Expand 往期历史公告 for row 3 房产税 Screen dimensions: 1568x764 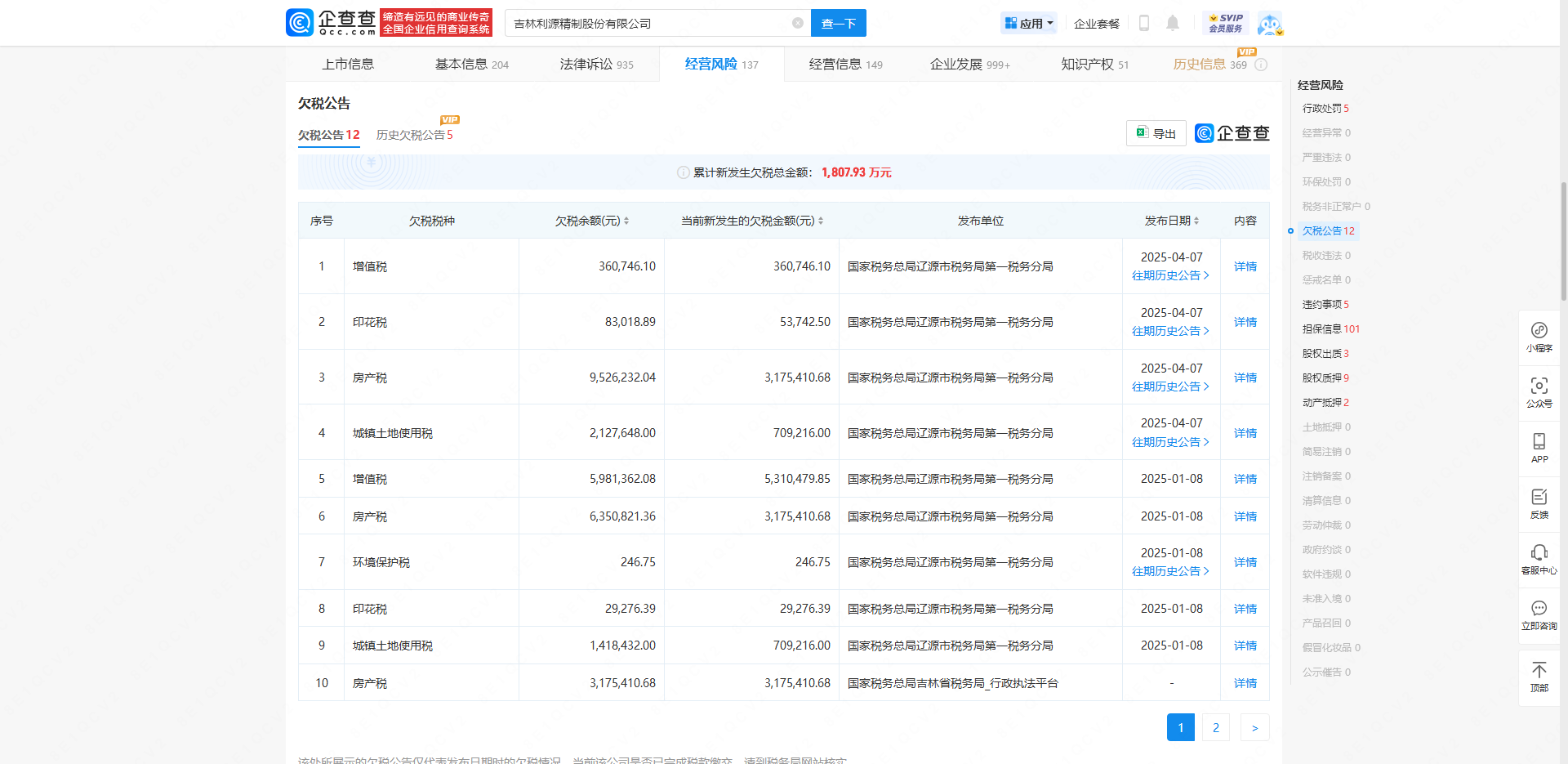point(1171,387)
